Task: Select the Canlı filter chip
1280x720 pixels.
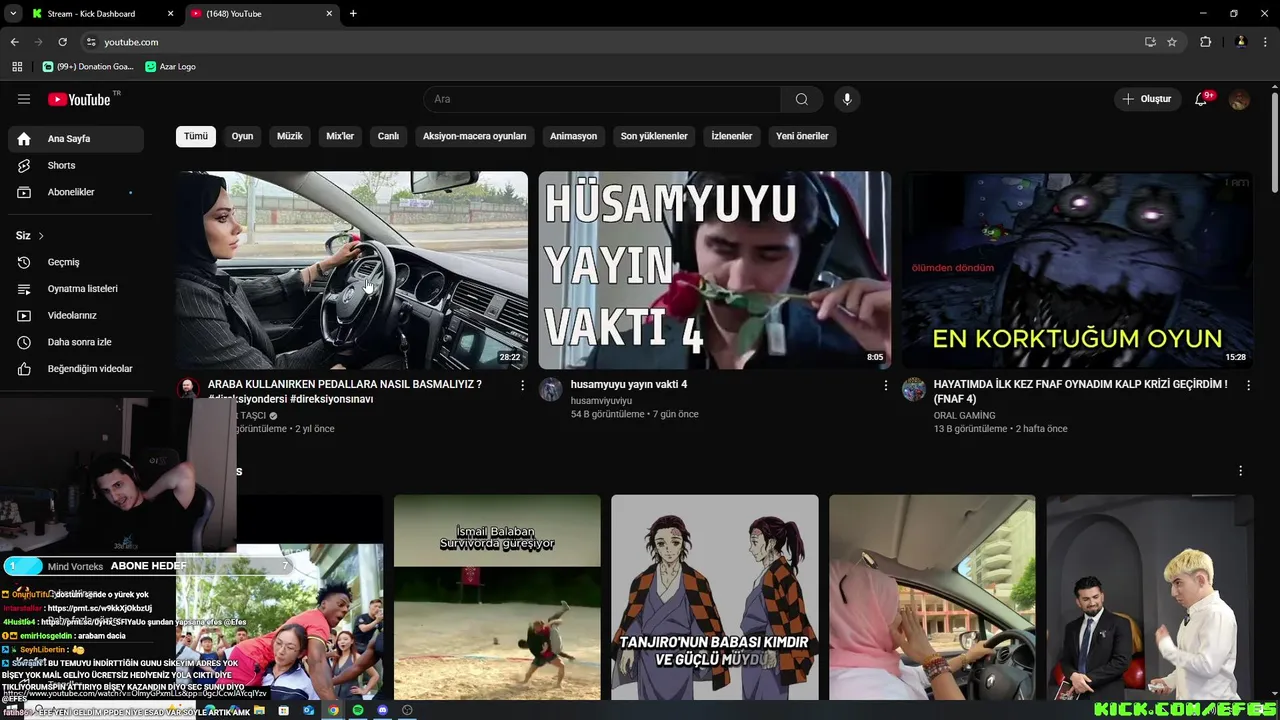Action: coord(388,136)
